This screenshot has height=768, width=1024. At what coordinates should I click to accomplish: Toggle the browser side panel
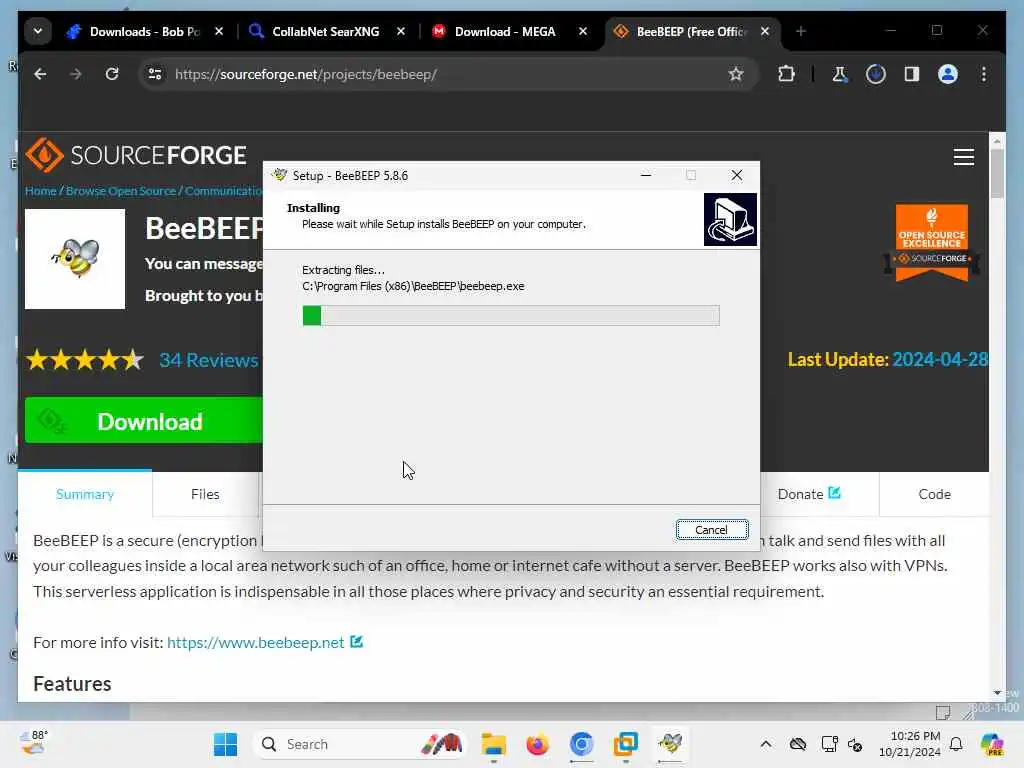(x=912, y=74)
